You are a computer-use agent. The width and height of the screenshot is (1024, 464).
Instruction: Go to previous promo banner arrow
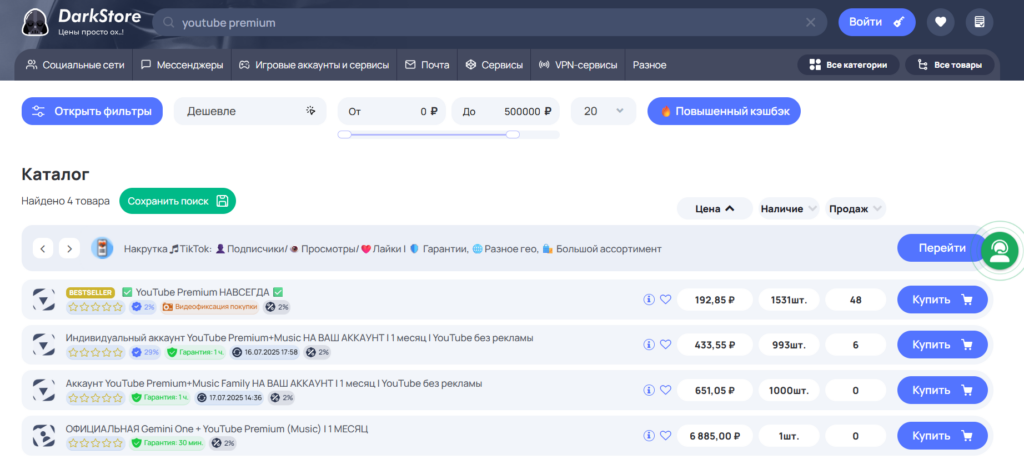[x=42, y=248]
